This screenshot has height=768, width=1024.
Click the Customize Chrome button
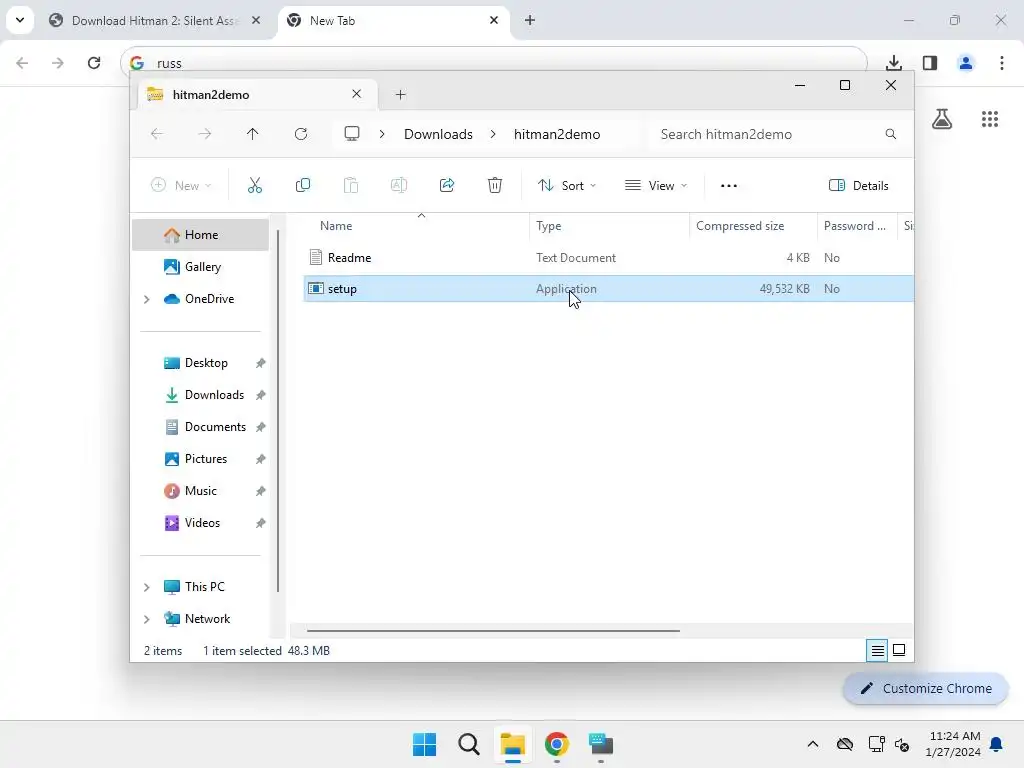[925, 688]
